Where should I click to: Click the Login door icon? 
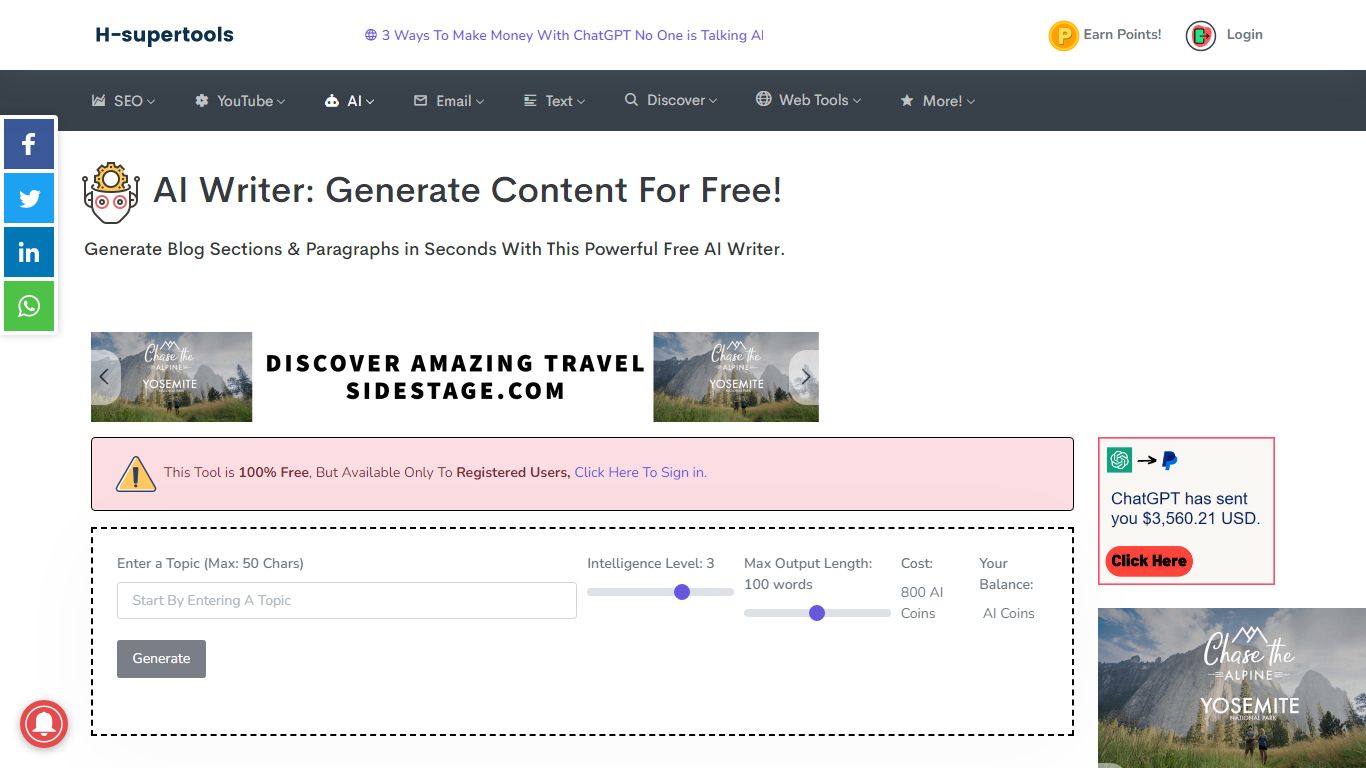click(1200, 36)
